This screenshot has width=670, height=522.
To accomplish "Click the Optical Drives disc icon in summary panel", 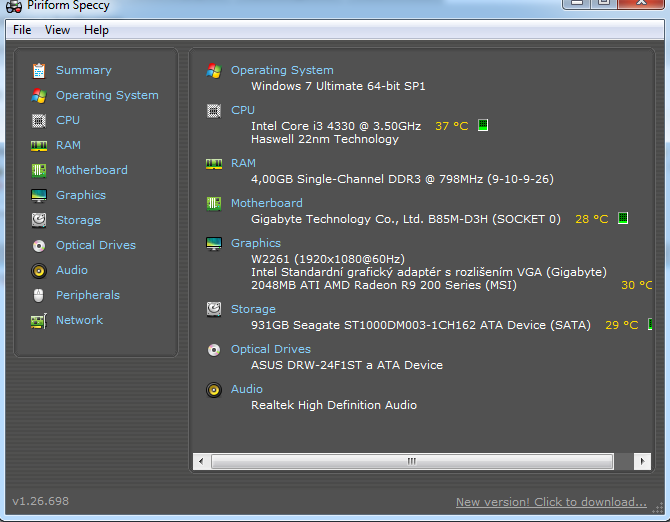I will click(214, 350).
